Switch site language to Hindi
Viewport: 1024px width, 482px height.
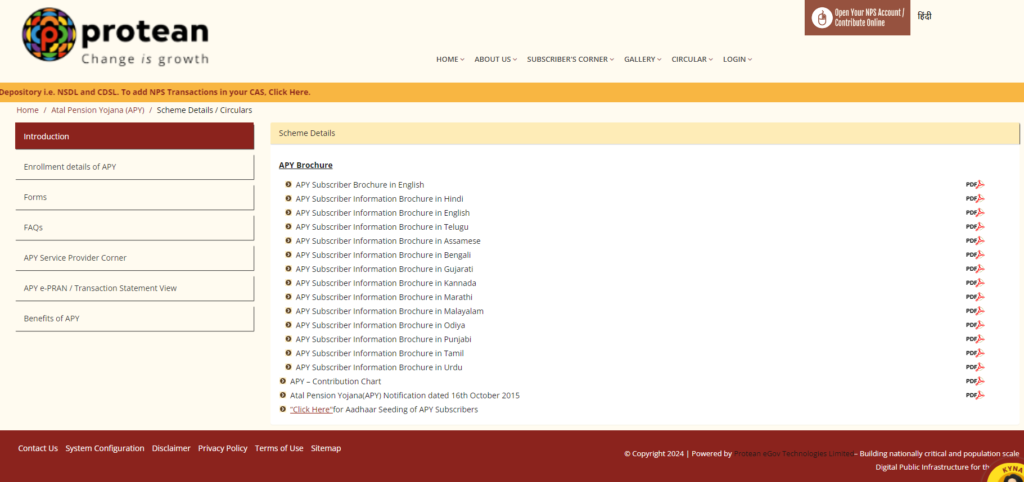(924, 16)
